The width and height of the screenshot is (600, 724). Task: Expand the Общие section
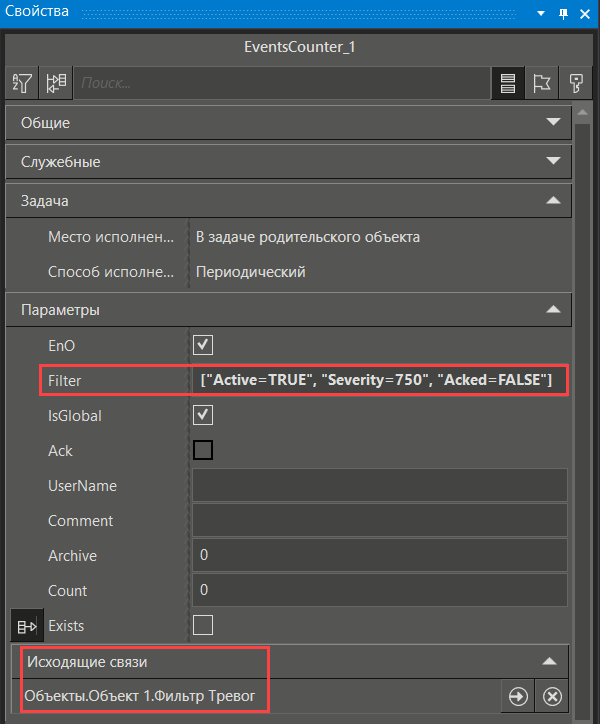coord(553,123)
